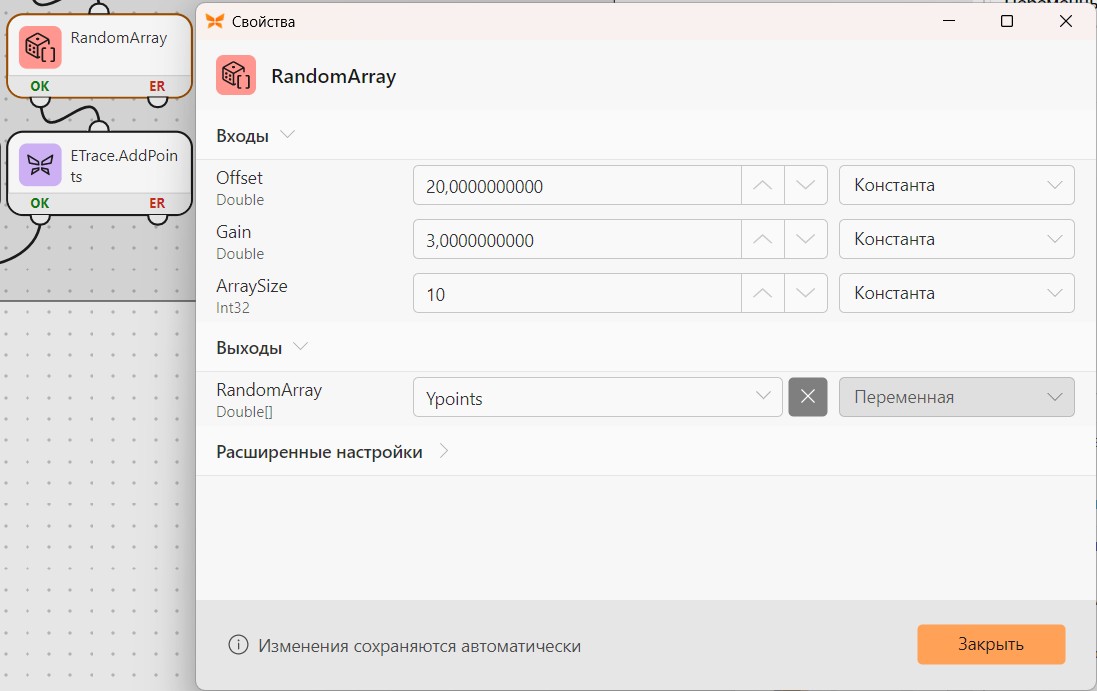Clear the Ypoints output binding with X button

(x=807, y=397)
